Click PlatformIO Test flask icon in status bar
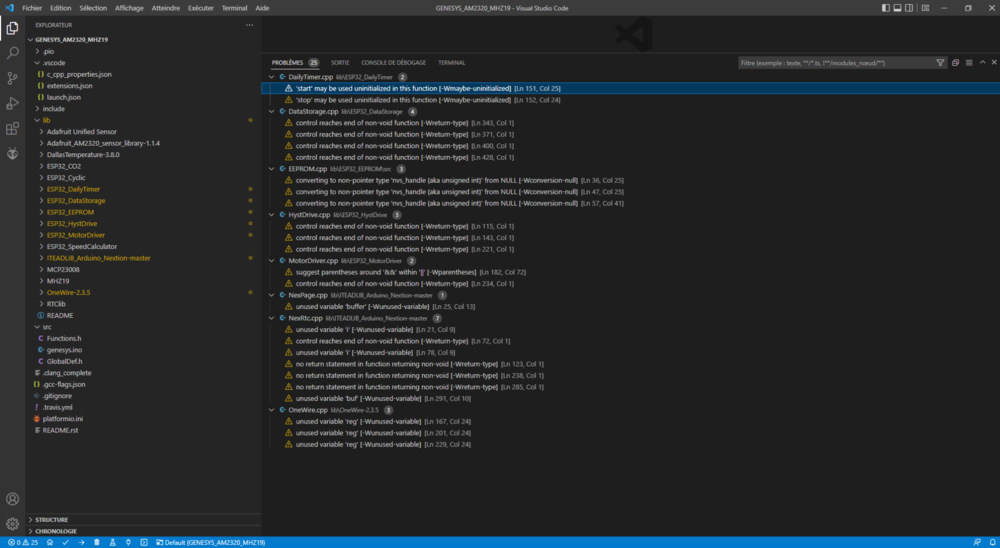 click(112, 542)
